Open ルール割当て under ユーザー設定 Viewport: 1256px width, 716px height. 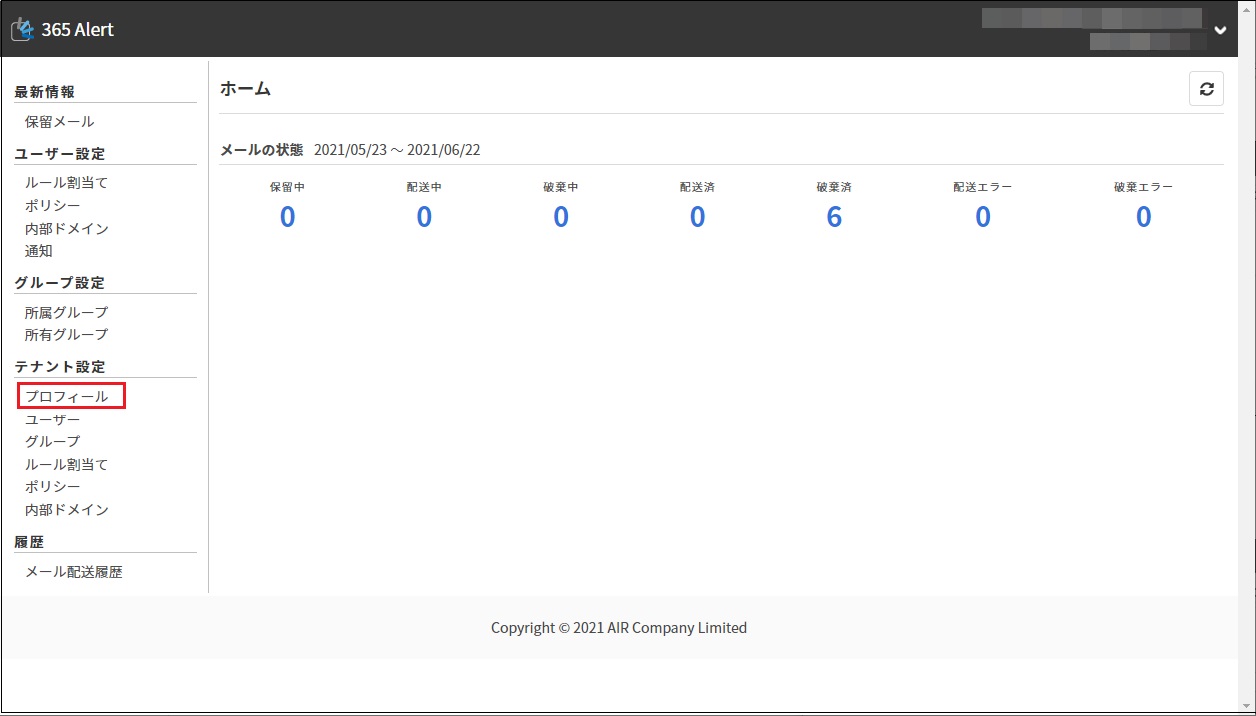coord(66,183)
